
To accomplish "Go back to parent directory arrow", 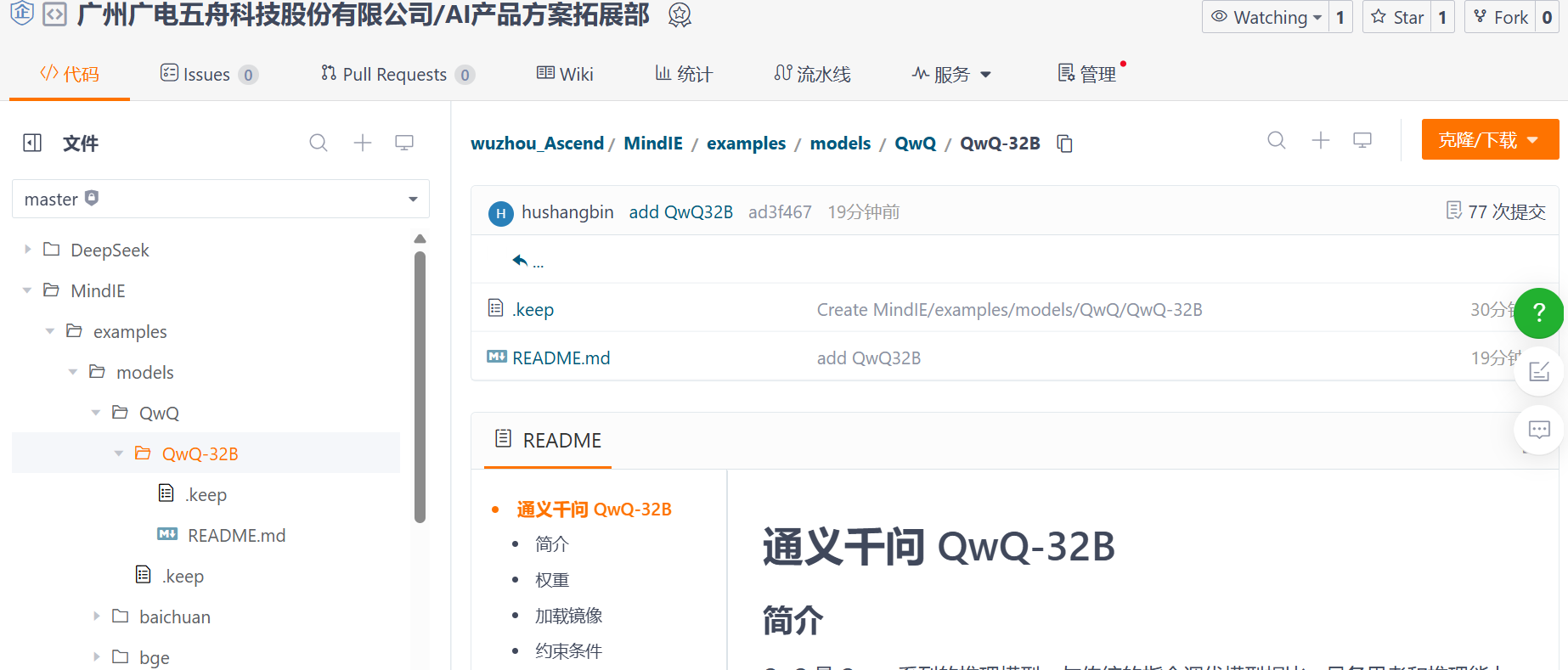I will tap(521, 260).
